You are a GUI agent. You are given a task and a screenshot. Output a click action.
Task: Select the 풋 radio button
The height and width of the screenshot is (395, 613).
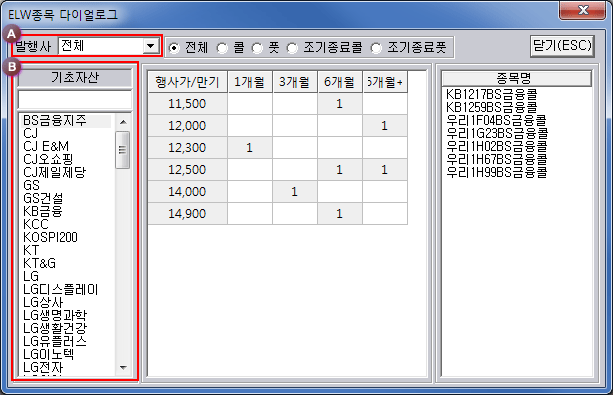257,48
